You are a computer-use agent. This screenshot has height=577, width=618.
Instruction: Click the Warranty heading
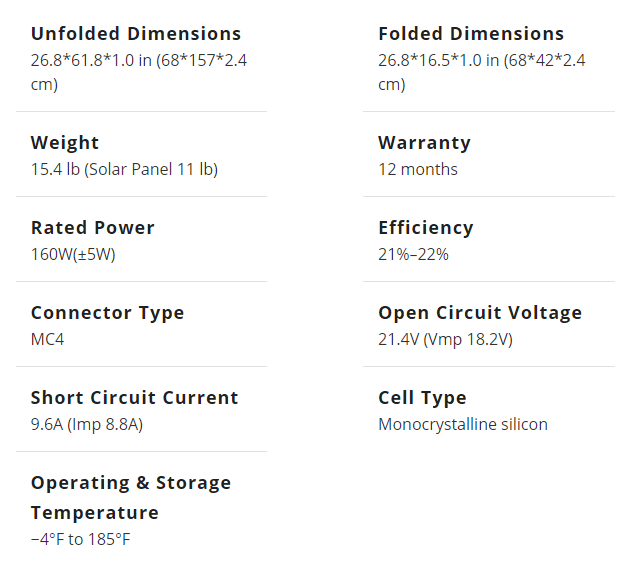click(424, 143)
